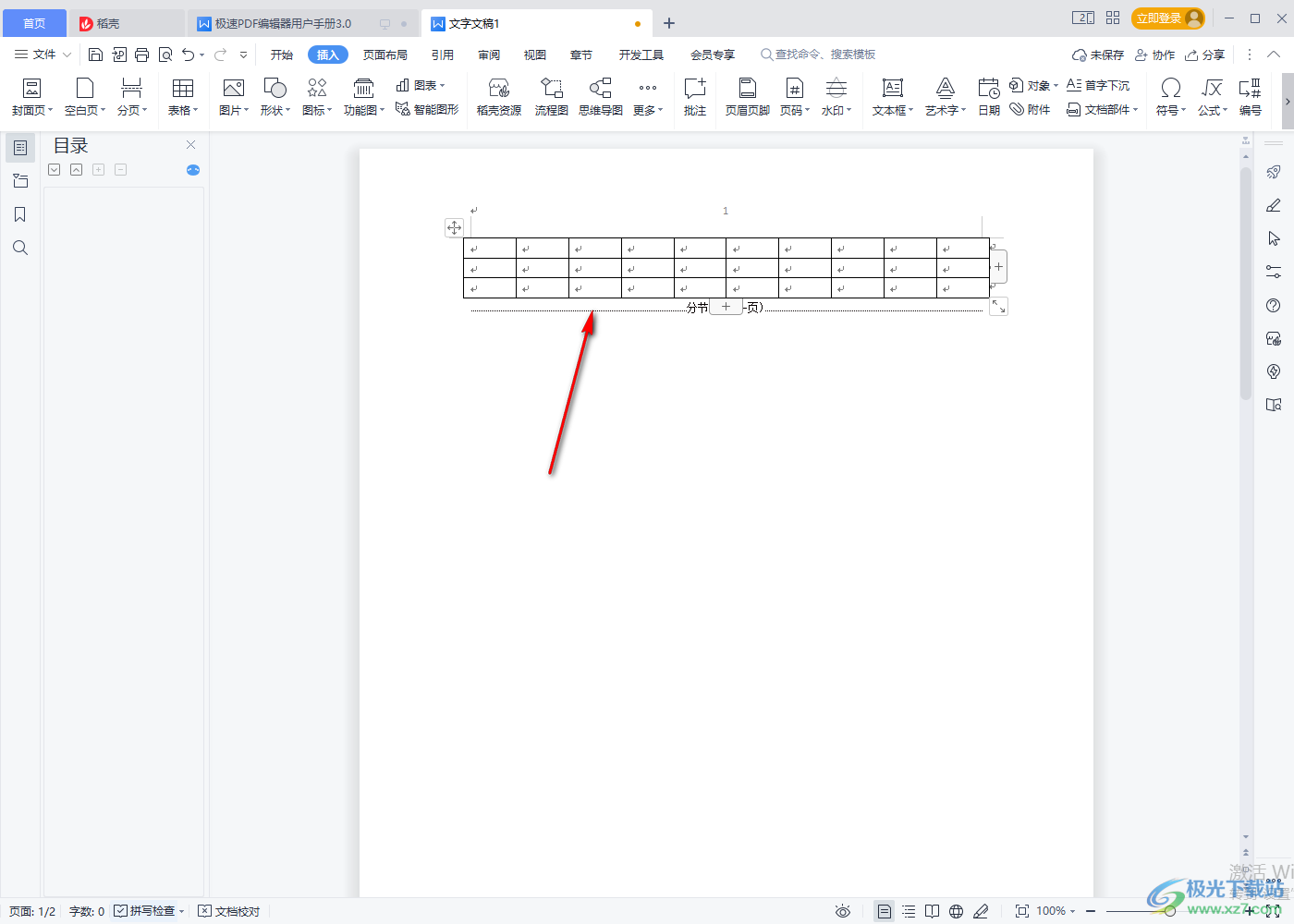1294x924 pixels.
Task: Click the pen/edit icon in right sidebar
Action: coord(1274,205)
